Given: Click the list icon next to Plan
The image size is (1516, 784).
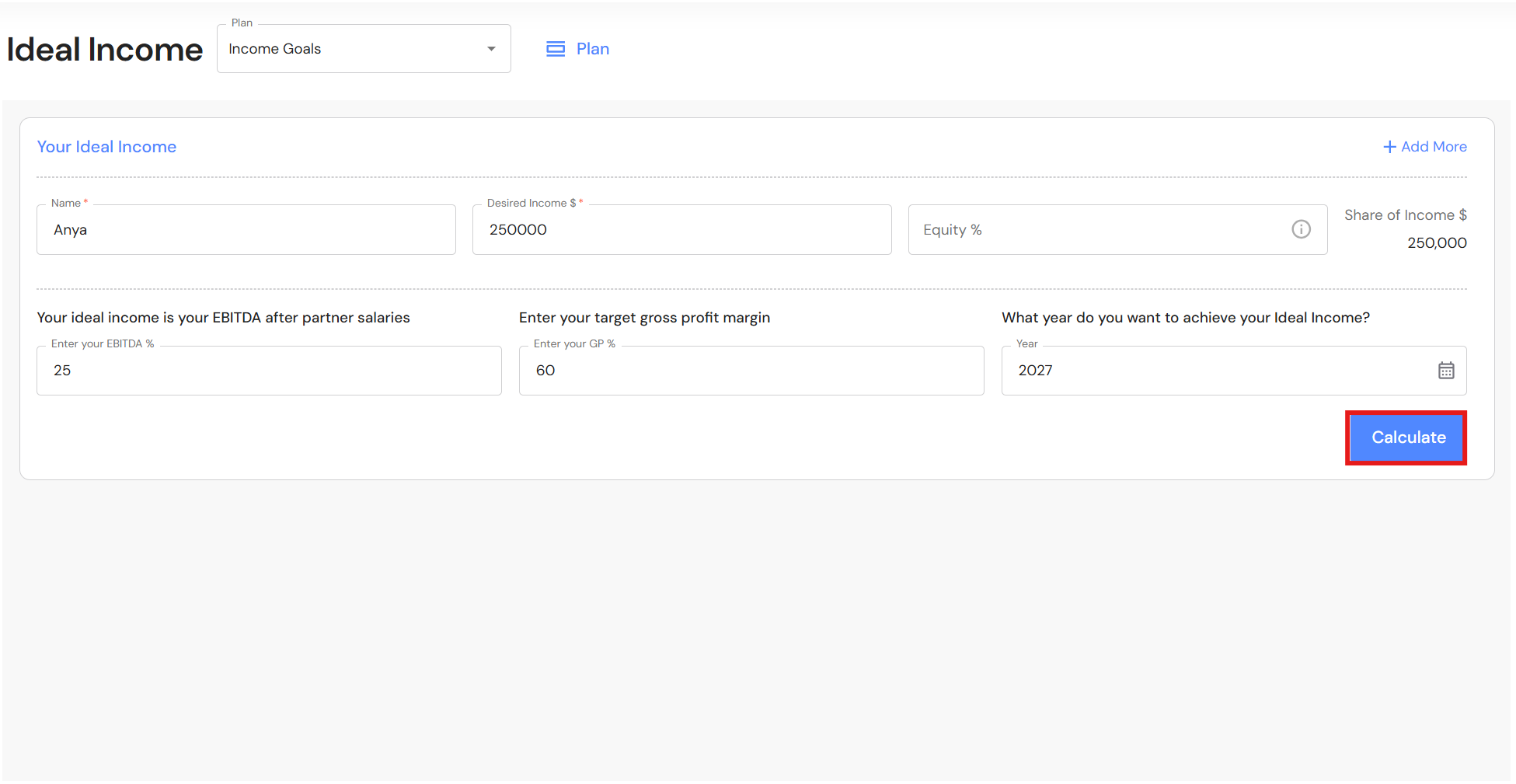Looking at the screenshot, I should tap(556, 49).
